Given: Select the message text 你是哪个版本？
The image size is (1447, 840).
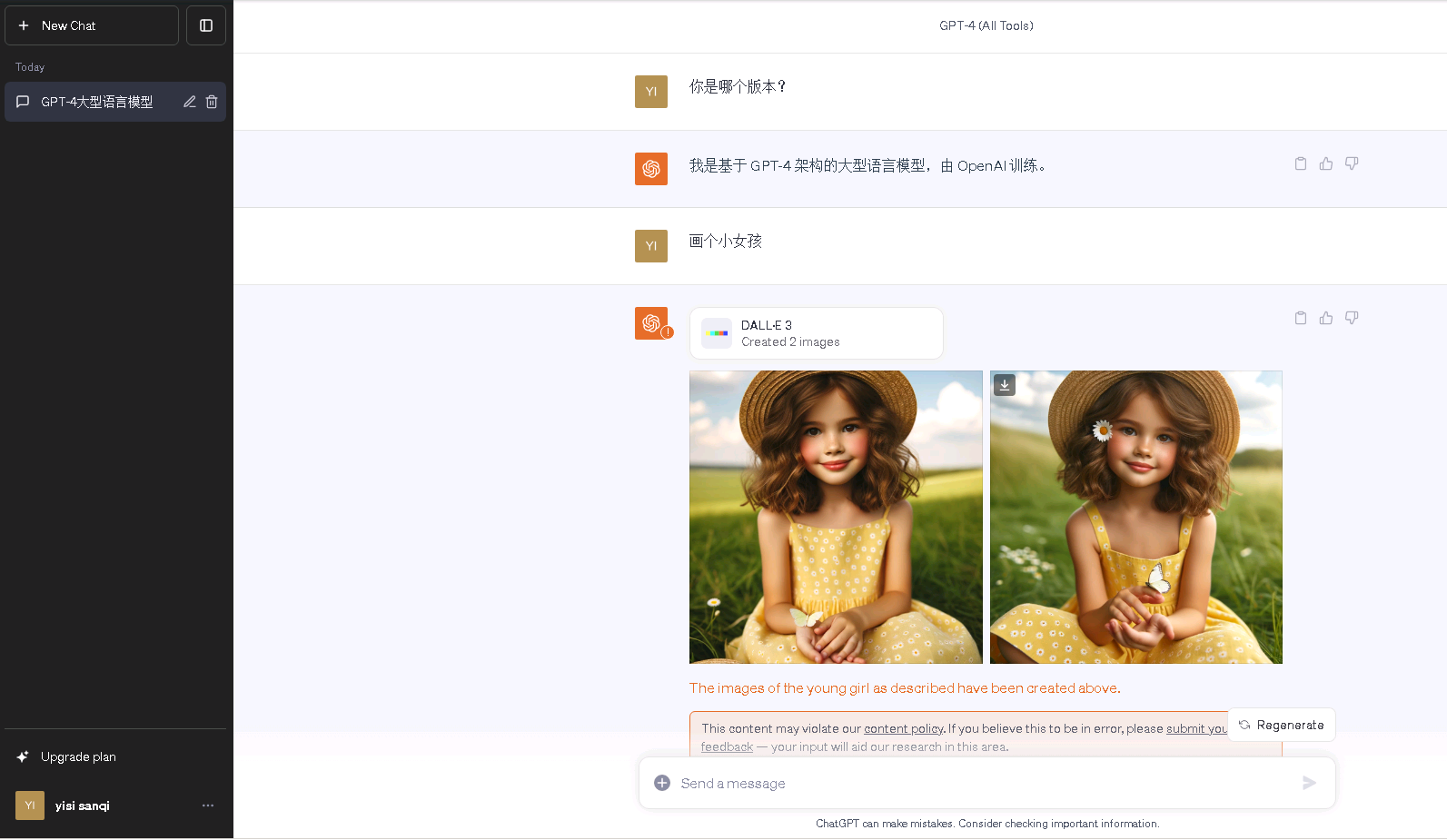Looking at the screenshot, I should [738, 86].
